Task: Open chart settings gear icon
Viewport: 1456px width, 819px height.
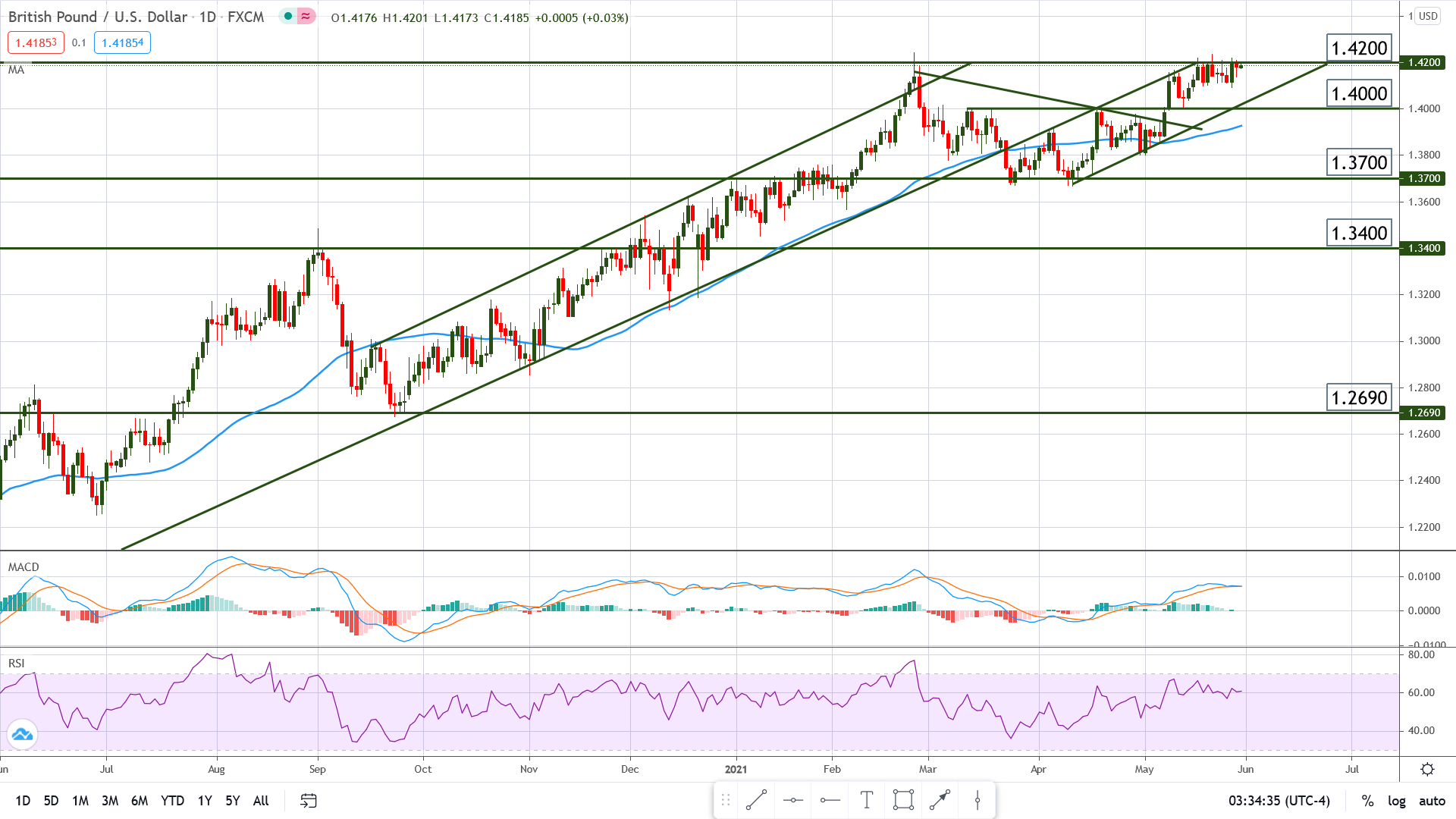Action: point(1427,769)
